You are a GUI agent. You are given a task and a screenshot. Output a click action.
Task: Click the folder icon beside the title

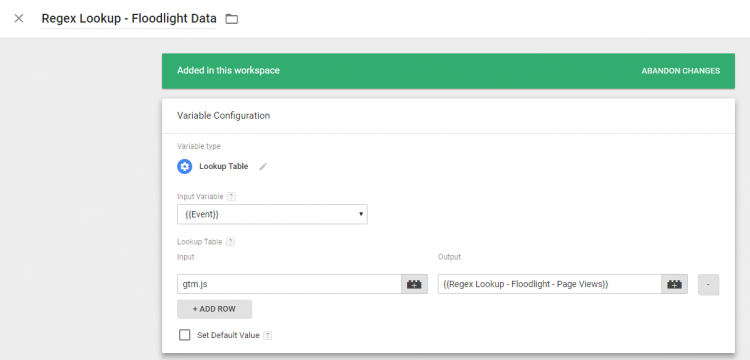232,19
